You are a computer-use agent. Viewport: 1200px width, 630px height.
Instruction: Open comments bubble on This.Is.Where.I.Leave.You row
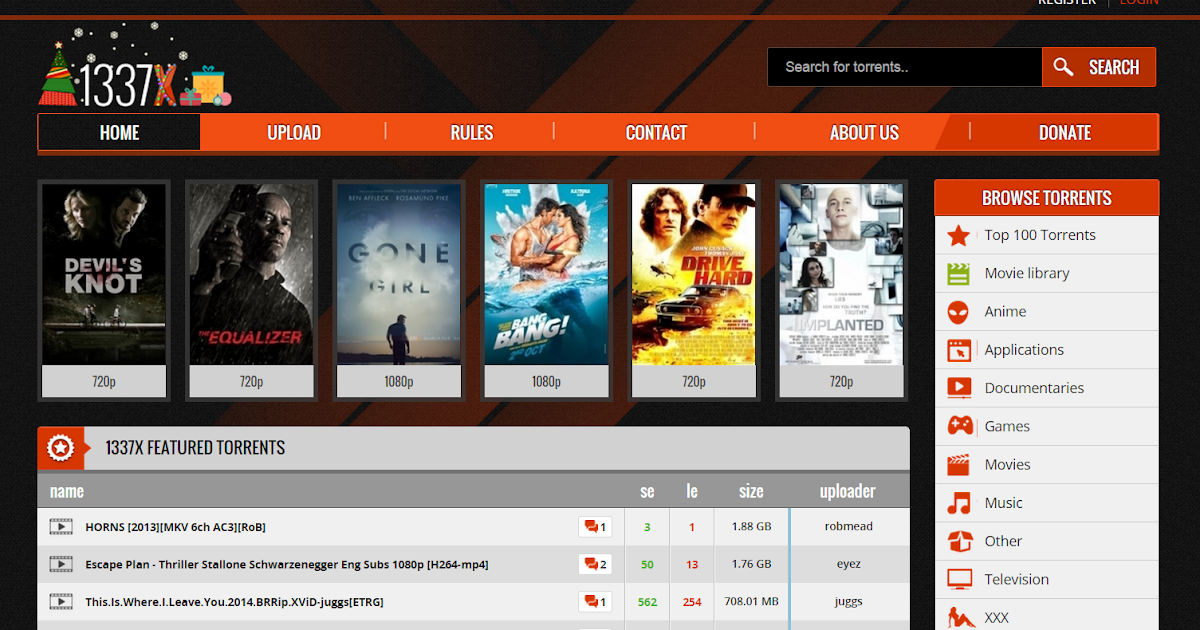595,602
